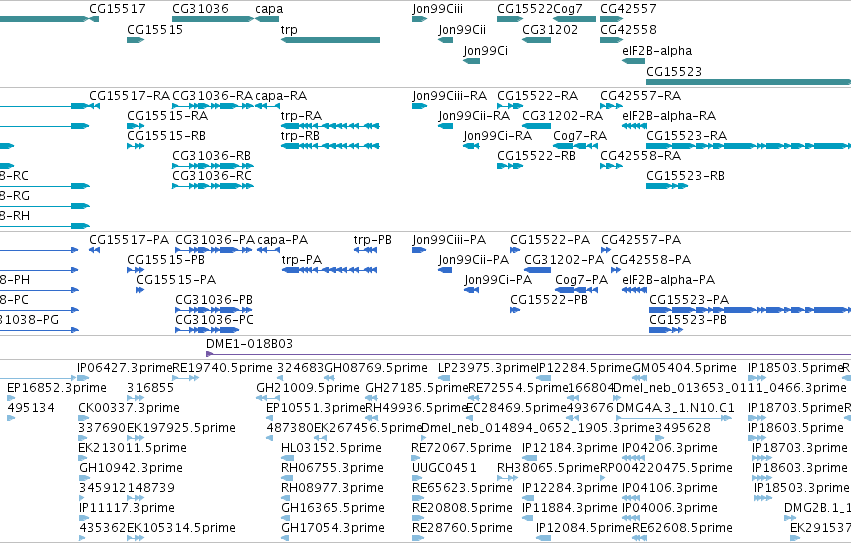Screen dimensions: 851x543
Task: Select protein CG31036-PB glyph
Action: [214, 310]
